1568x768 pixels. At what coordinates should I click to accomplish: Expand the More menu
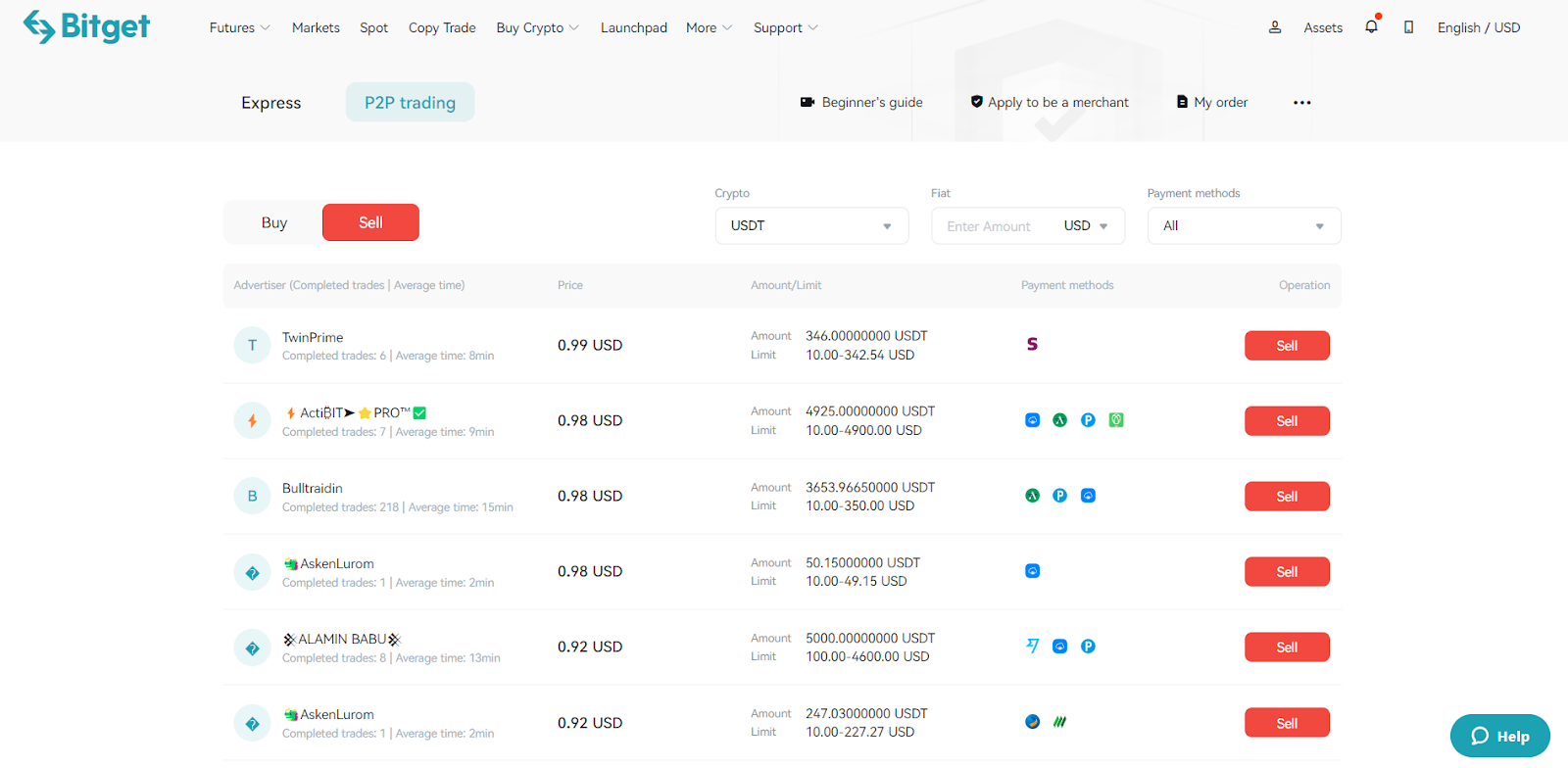[x=709, y=27]
